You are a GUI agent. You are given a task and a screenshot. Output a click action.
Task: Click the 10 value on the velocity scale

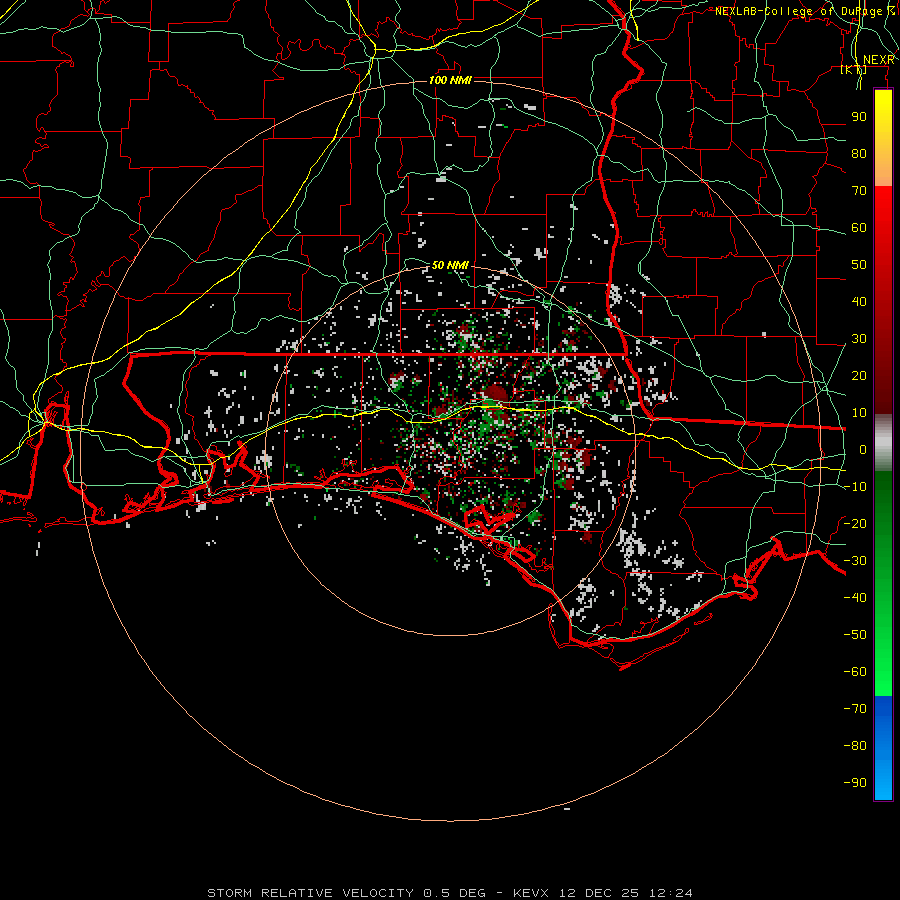pyautogui.click(x=859, y=413)
